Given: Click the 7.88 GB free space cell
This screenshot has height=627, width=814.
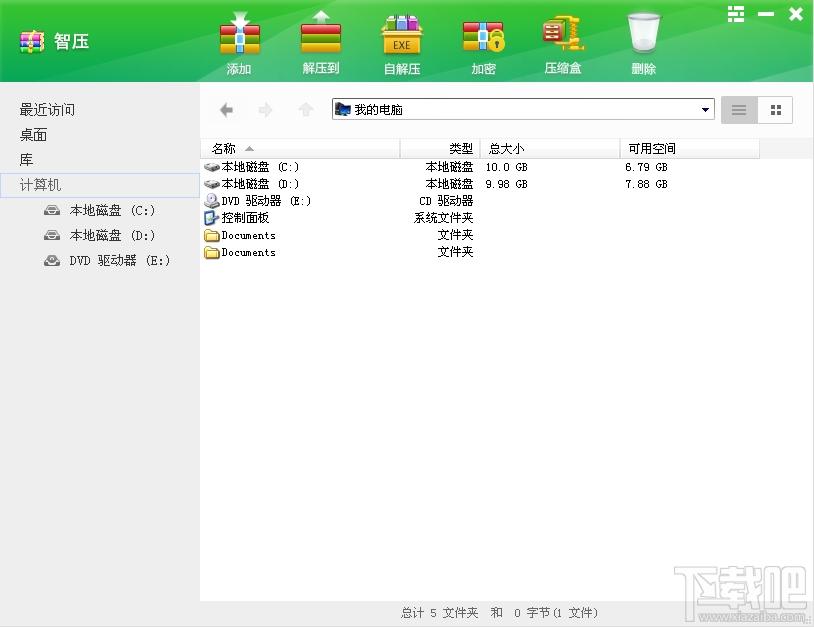Looking at the screenshot, I should tap(646, 184).
